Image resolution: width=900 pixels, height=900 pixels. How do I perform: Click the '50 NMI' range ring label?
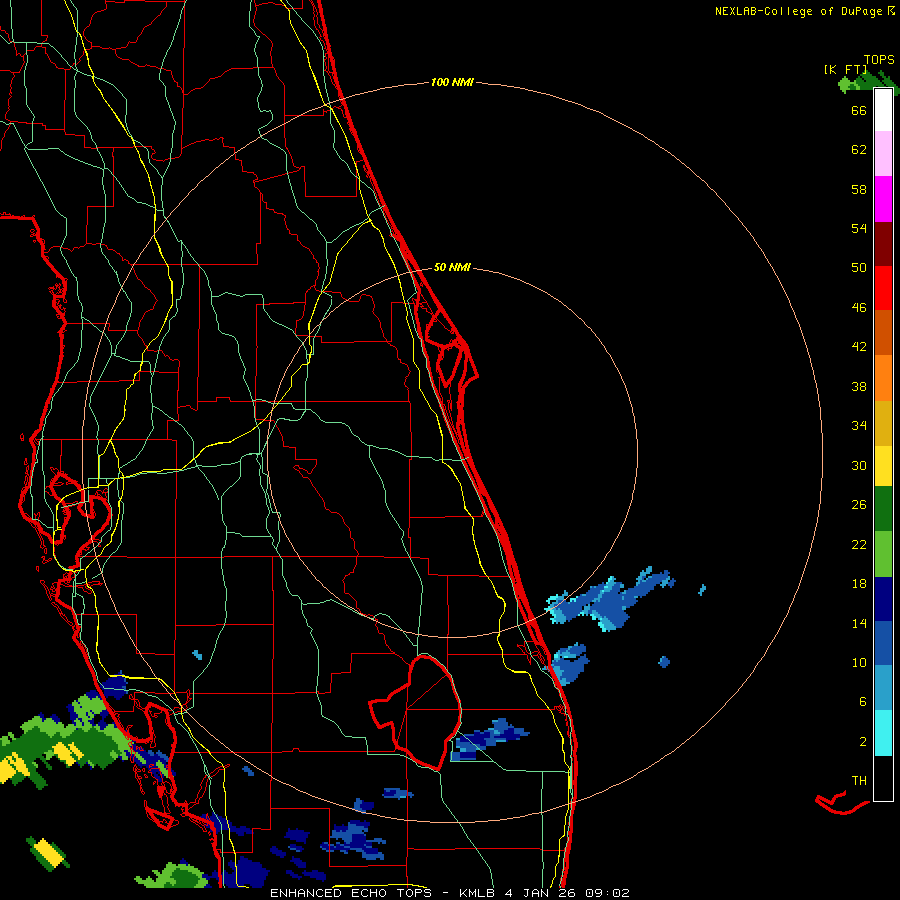coord(452,267)
